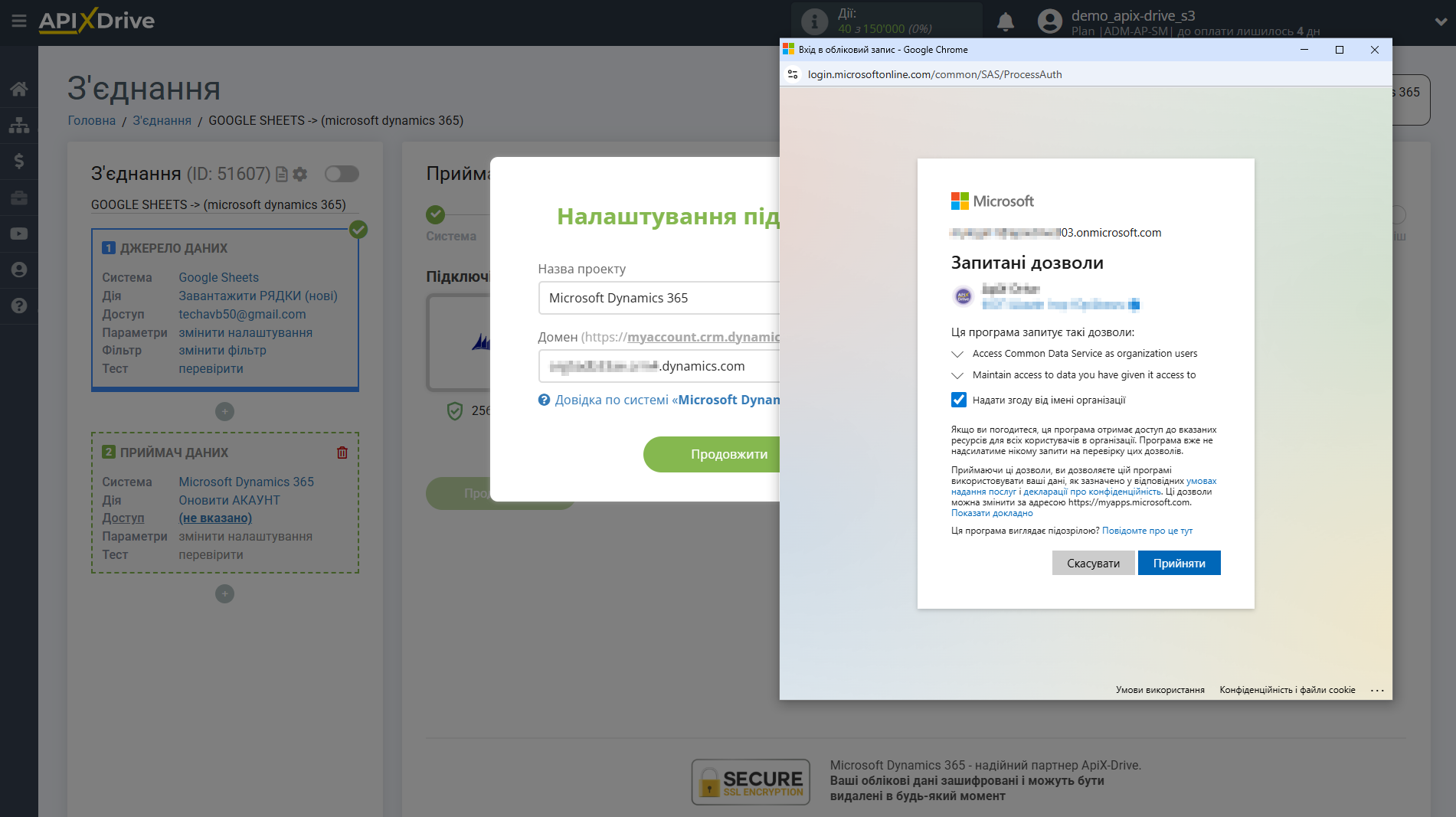This screenshot has height=817, width=1456.
Task: Open Конфіденційність і файли cookie footer link
Action: (1287, 690)
